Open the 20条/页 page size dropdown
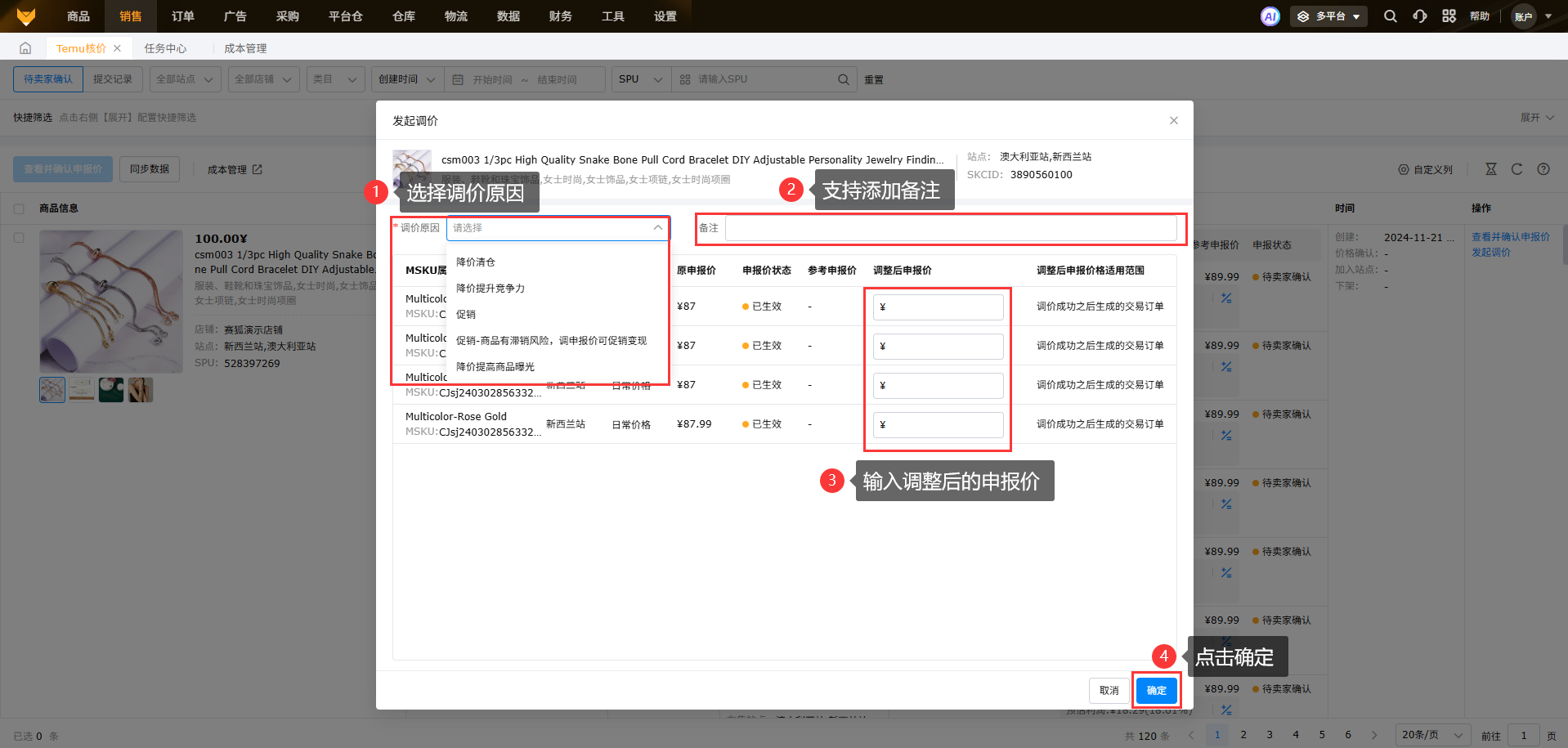The height and width of the screenshot is (748, 1568). click(x=1432, y=735)
